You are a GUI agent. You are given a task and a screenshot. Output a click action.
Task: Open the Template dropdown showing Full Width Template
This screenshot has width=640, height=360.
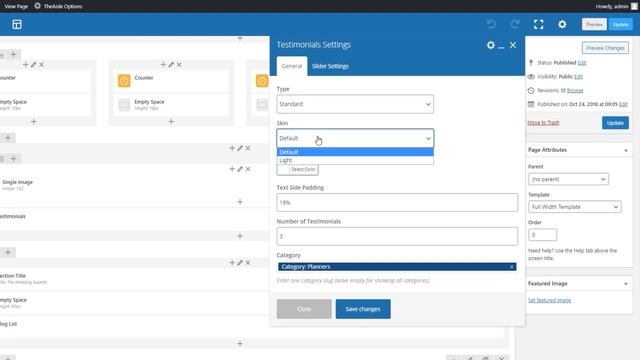(x=575, y=207)
